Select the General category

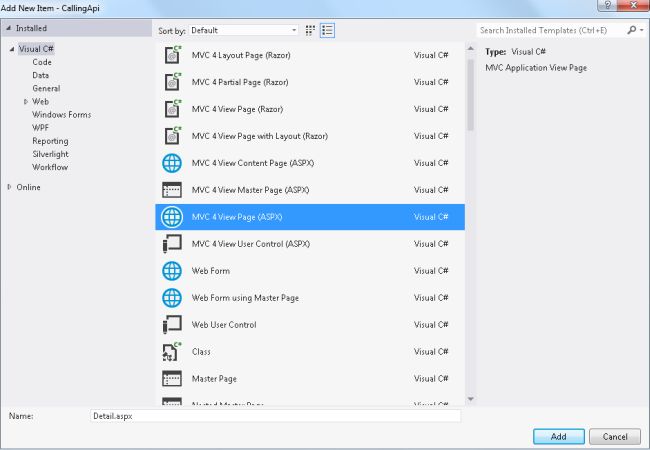pyautogui.click(x=46, y=88)
